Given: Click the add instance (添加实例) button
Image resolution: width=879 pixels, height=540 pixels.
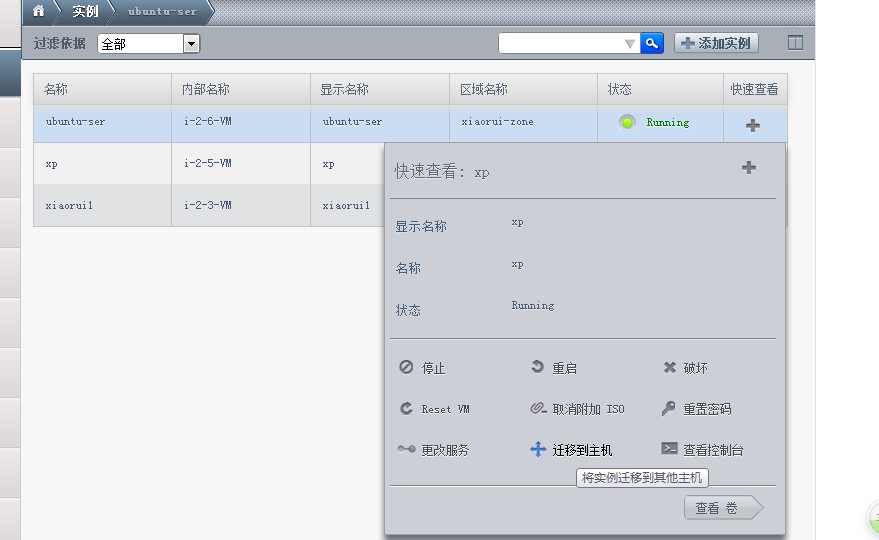Looking at the screenshot, I should point(716,43).
